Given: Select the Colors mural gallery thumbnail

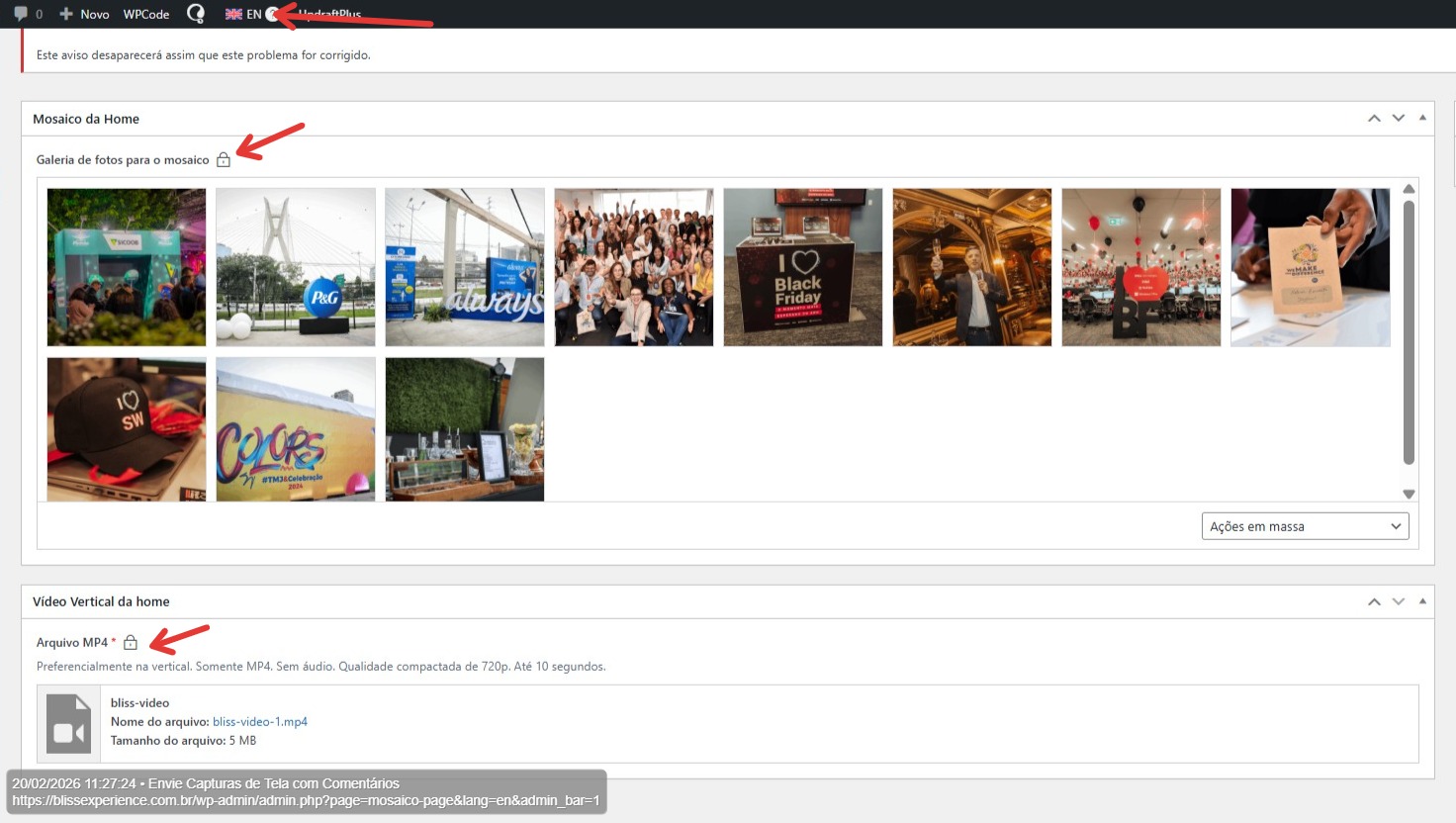Looking at the screenshot, I should [296, 429].
